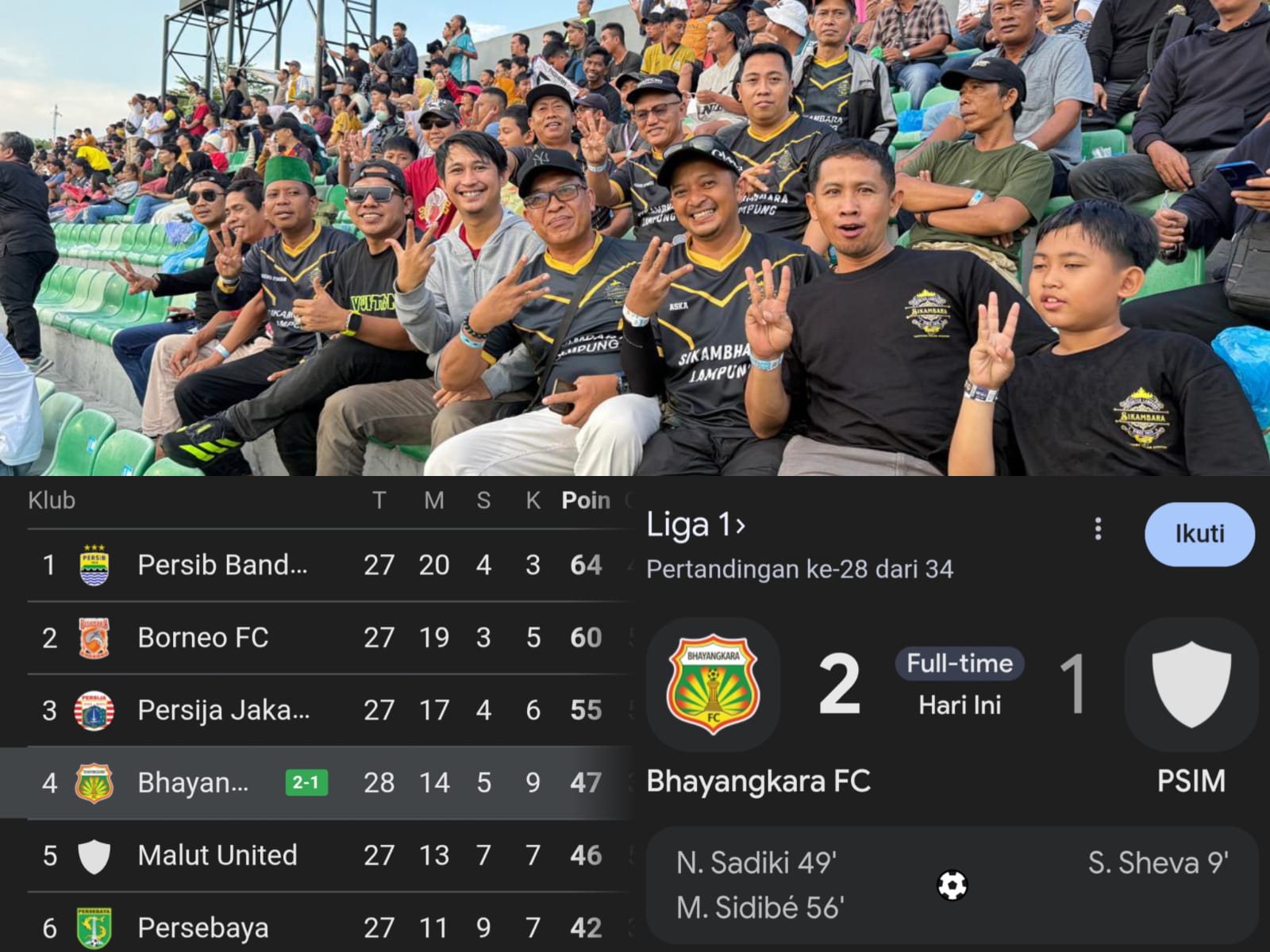Image resolution: width=1270 pixels, height=952 pixels.
Task: Click the Persebaya club crest
Action: [x=94, y=928]
